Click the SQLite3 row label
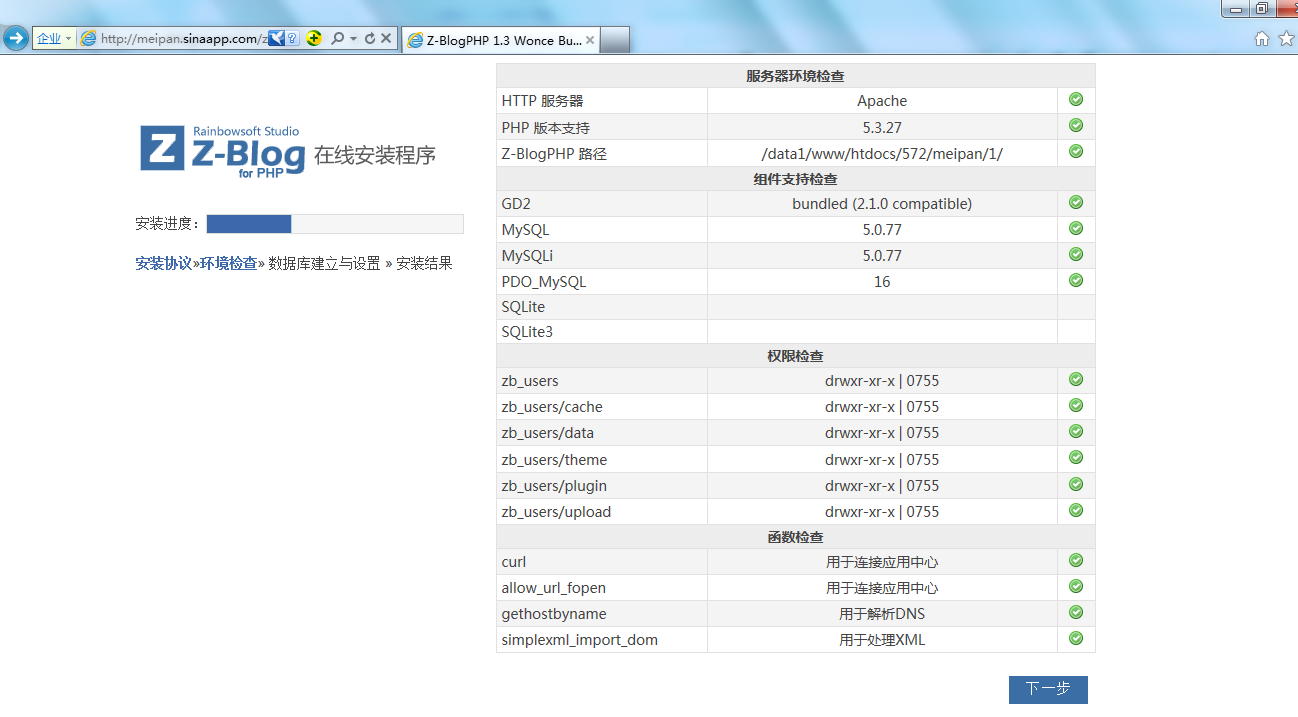1298x717 pixels. click(527, 332)
